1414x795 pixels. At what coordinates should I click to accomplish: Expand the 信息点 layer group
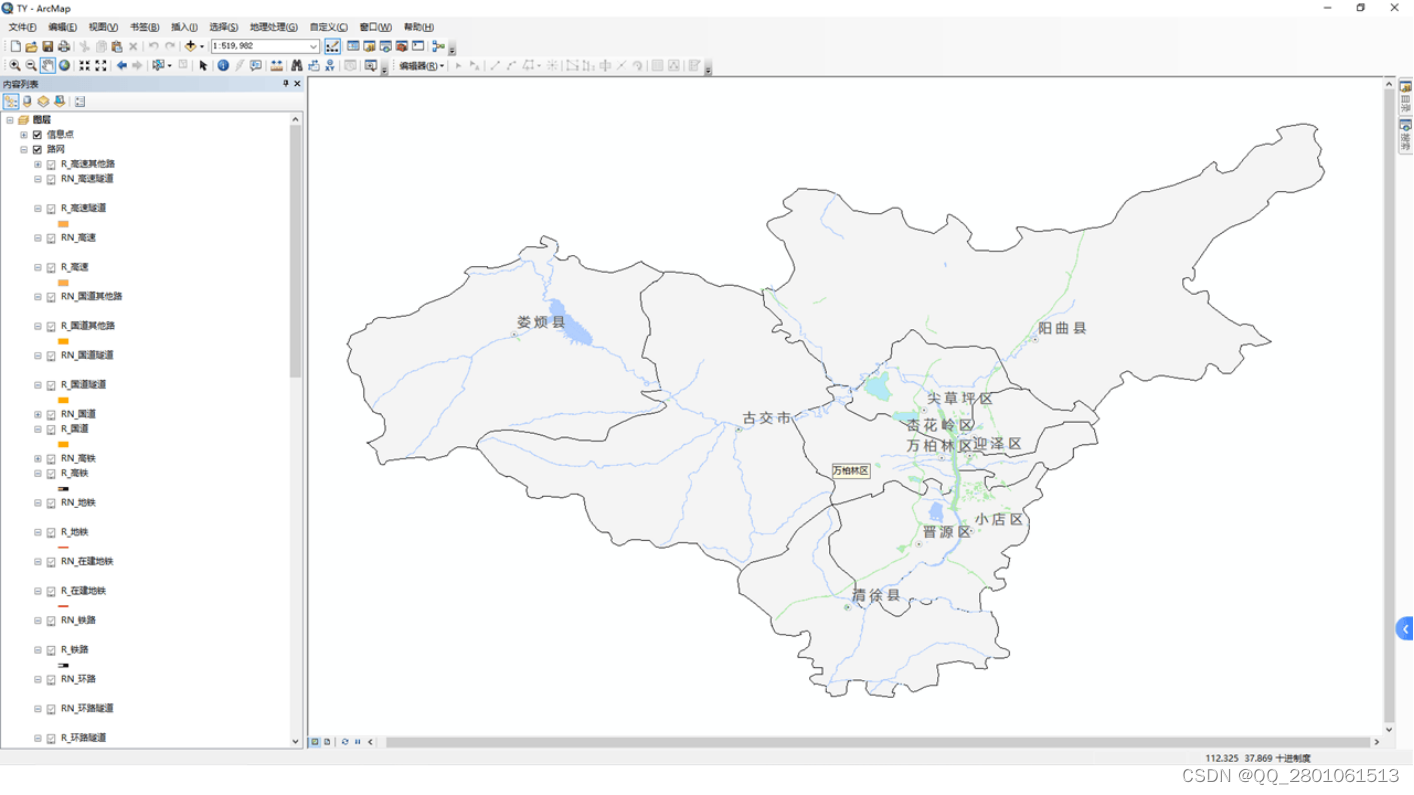click(x=24, y=134)
